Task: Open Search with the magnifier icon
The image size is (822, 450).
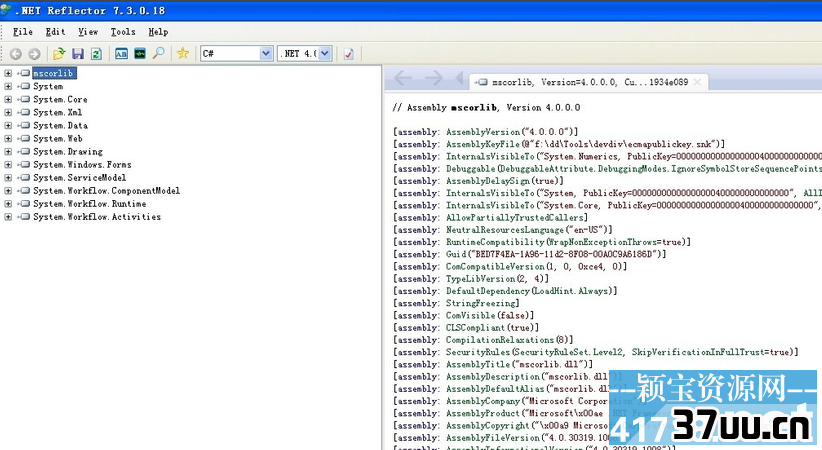Action: point(158,53)
